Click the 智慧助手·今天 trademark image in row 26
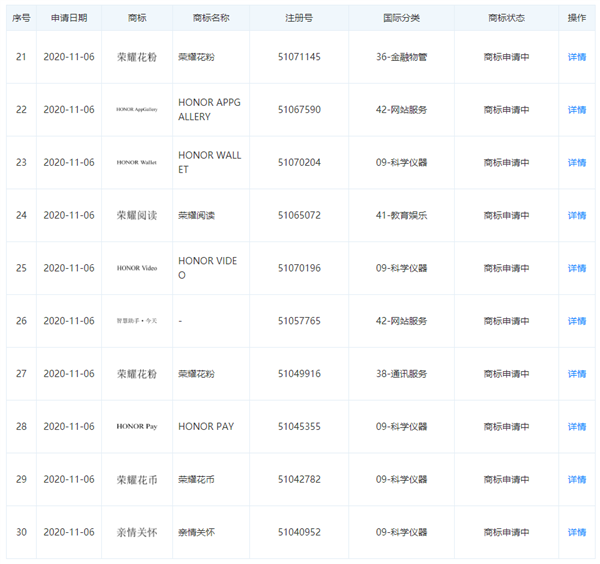This screenshot has width=600, height=564. 137,321
